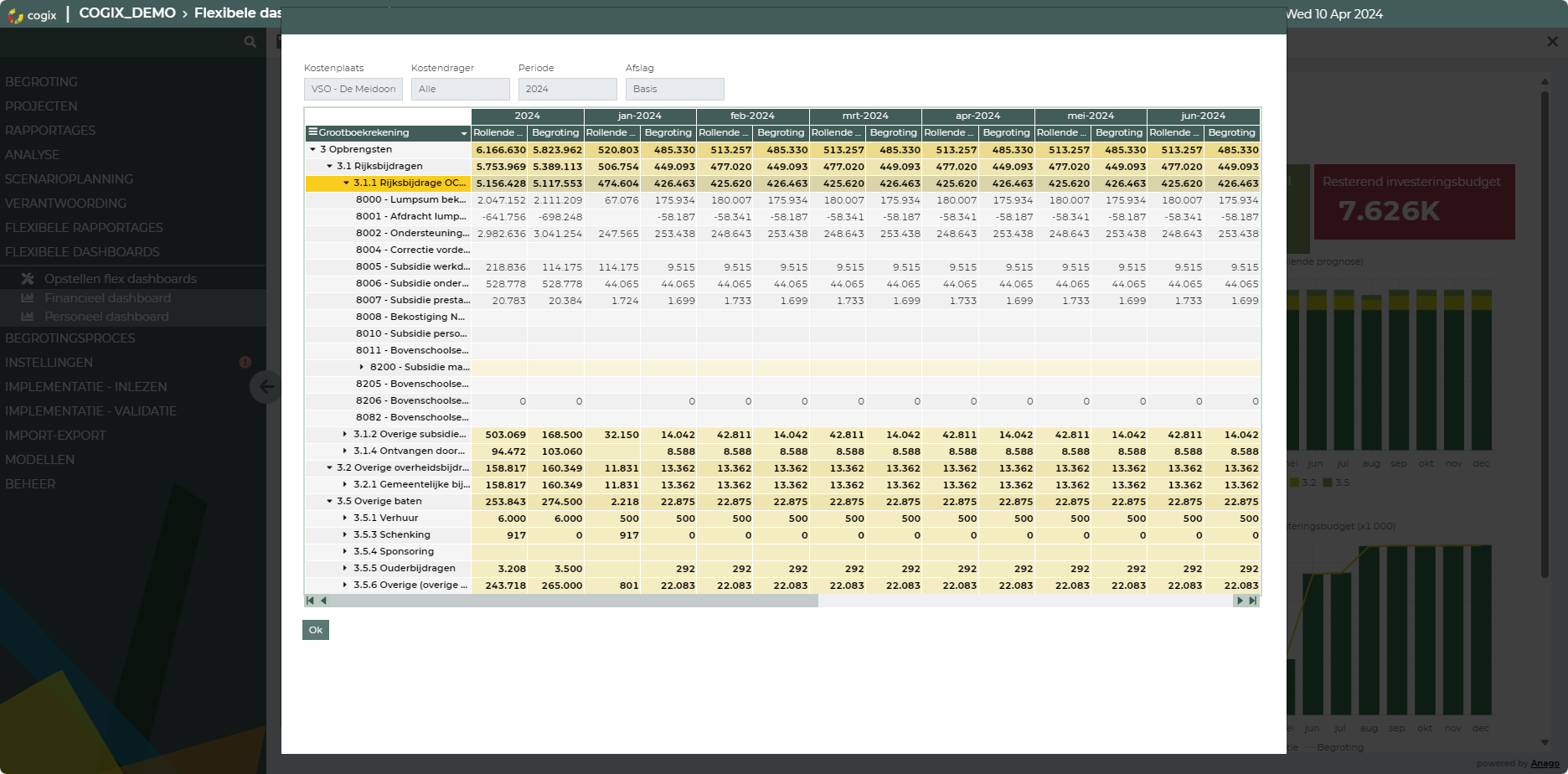Open Opstellen flex dashboards

click(x=121, y=279)
